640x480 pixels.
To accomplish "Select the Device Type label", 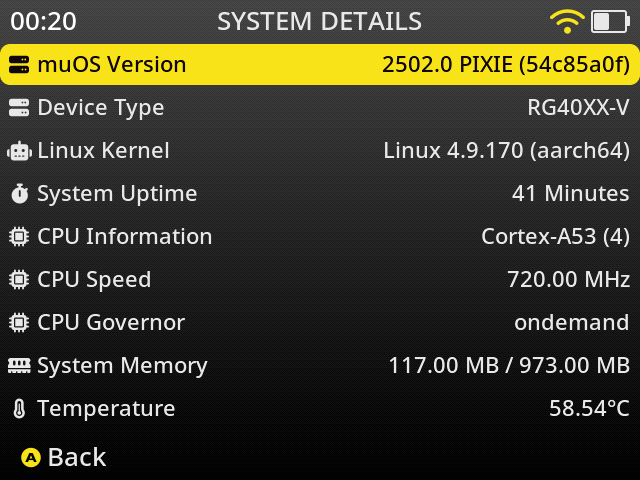I will [x=101, y=108].
